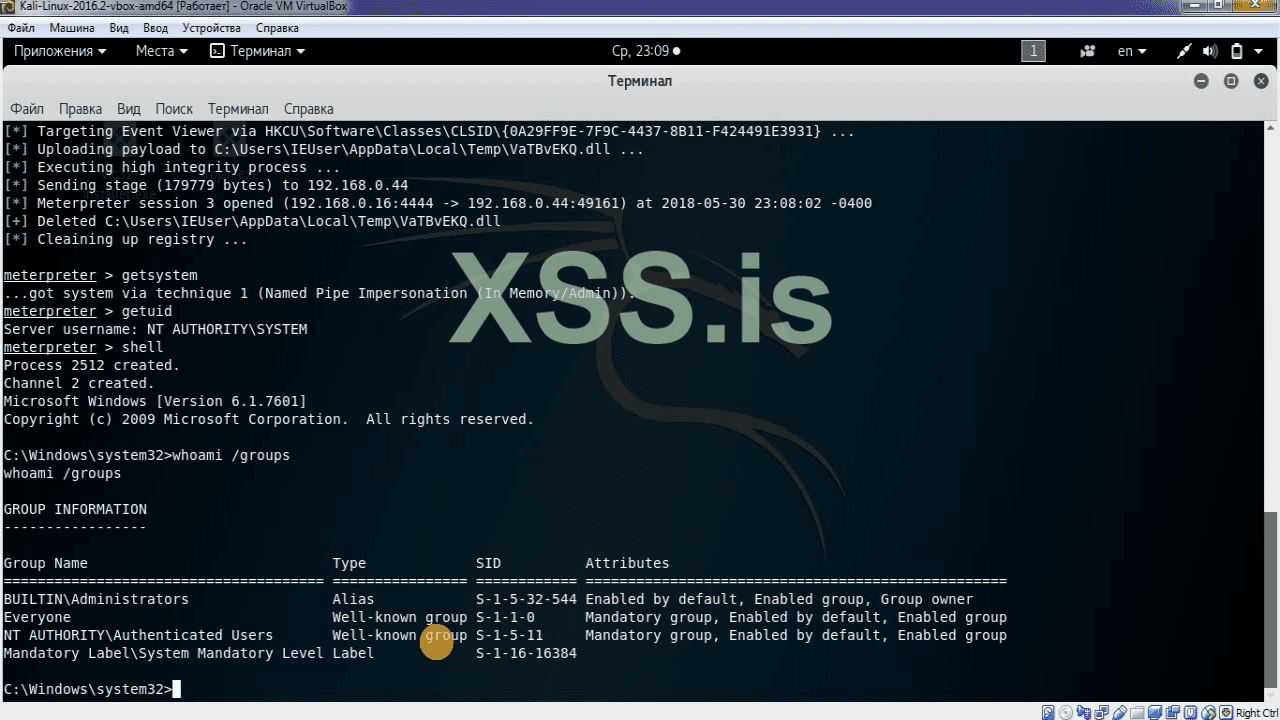Open the Терминал app menu in the top bar
This screenshot has width=1280, height=720.
(258, 51)
